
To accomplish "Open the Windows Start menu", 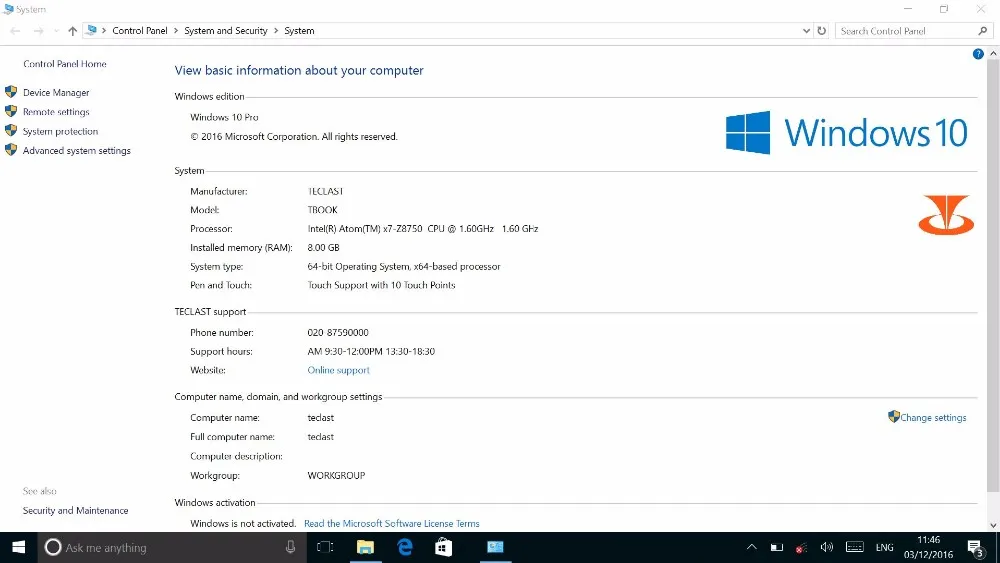I will click(18, 547).
